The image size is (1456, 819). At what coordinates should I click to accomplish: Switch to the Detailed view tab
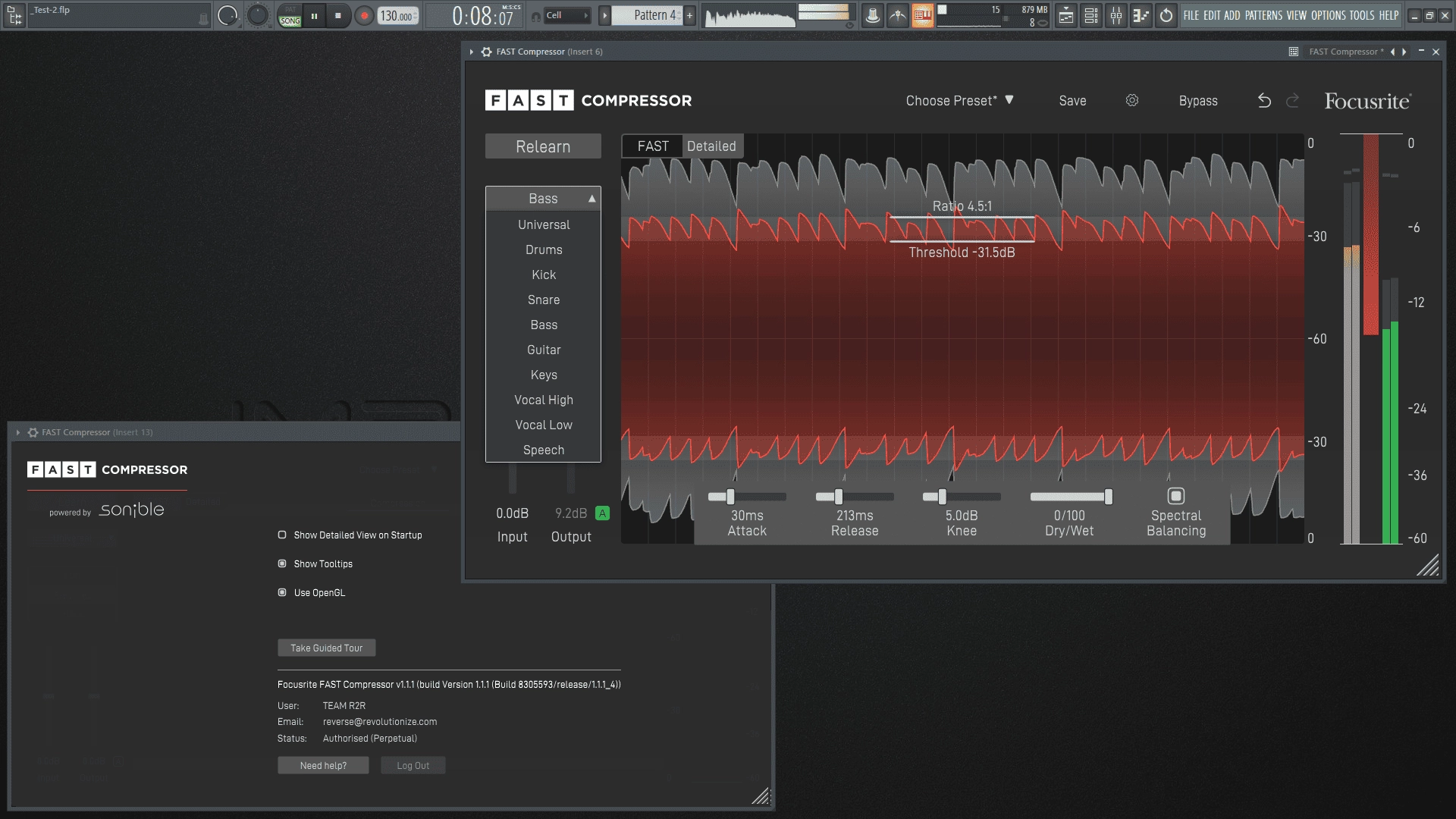[711, 146]
